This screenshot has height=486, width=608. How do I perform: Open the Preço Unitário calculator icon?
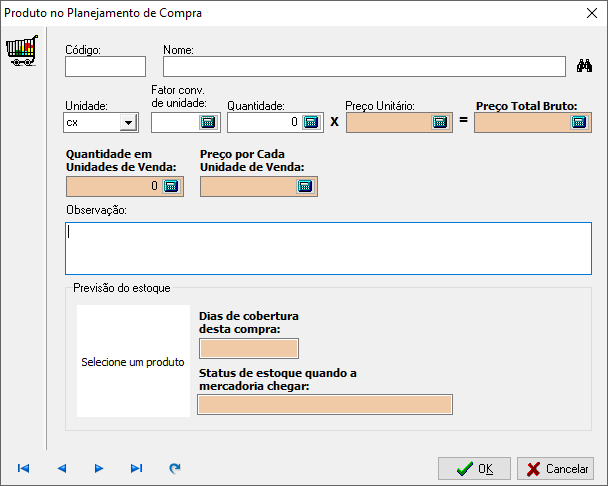(x=440, y=122)
